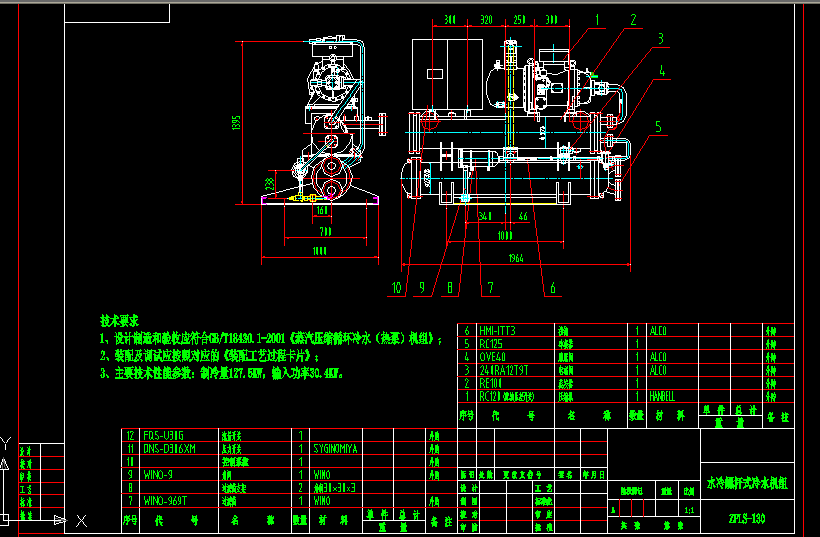Pick balloon callout number 6
Screen dimensions: 820x537
point(552,288)
